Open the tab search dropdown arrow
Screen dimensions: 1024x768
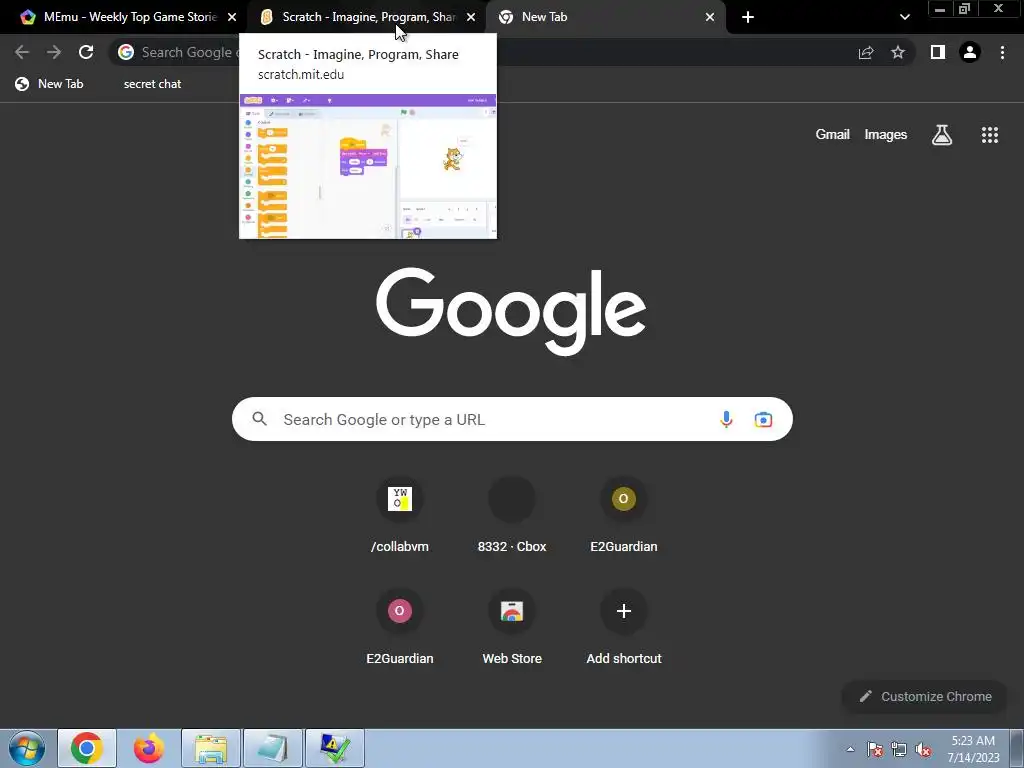point(904,17)
